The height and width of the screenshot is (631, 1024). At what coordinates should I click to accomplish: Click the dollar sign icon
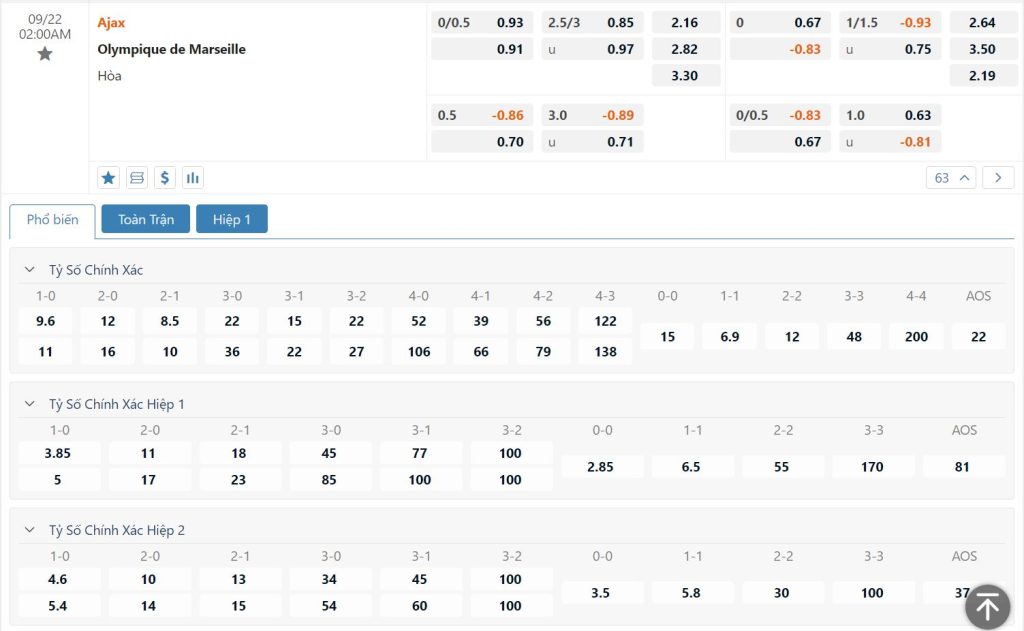coord(165,178)
